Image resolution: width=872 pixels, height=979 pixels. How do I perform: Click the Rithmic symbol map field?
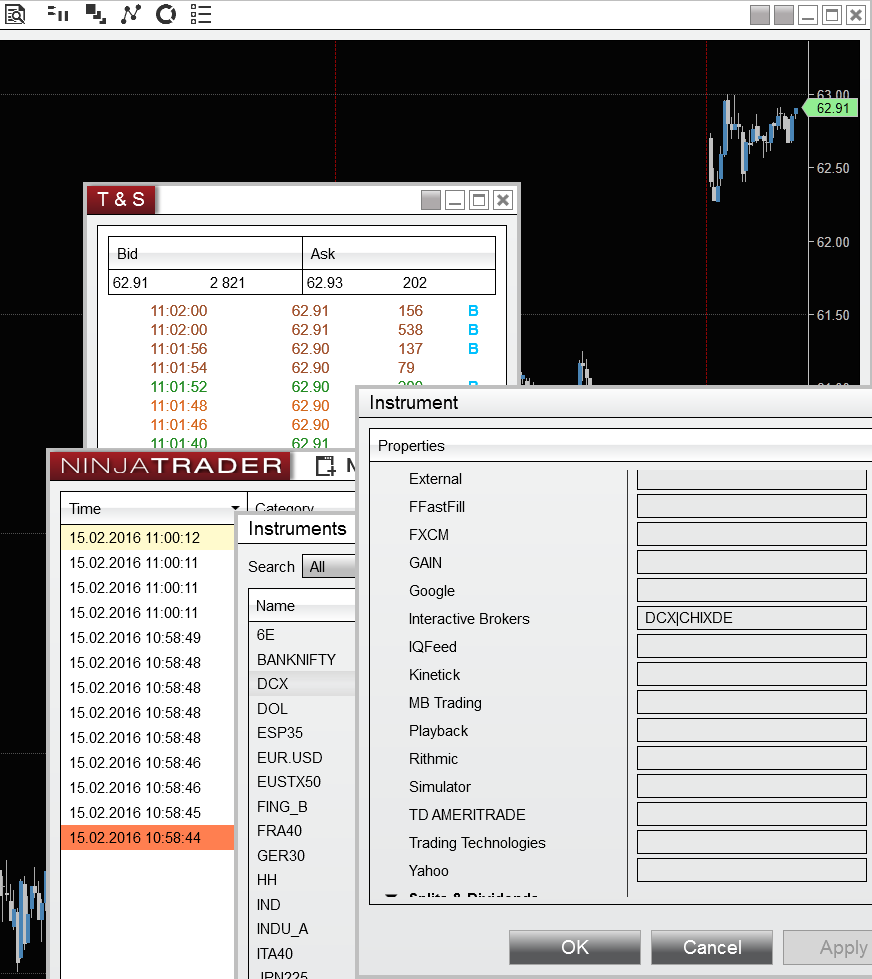coord(752,758)
